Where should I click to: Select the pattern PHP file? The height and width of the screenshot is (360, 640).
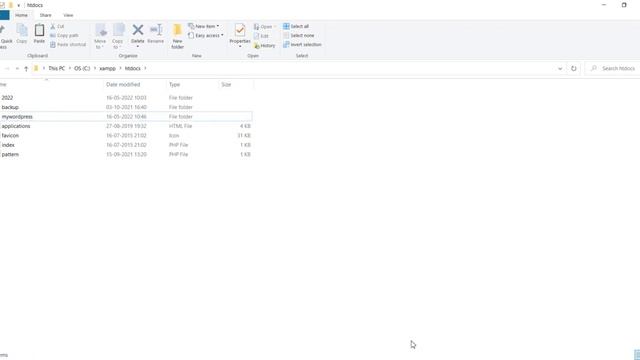pos(126,154)
